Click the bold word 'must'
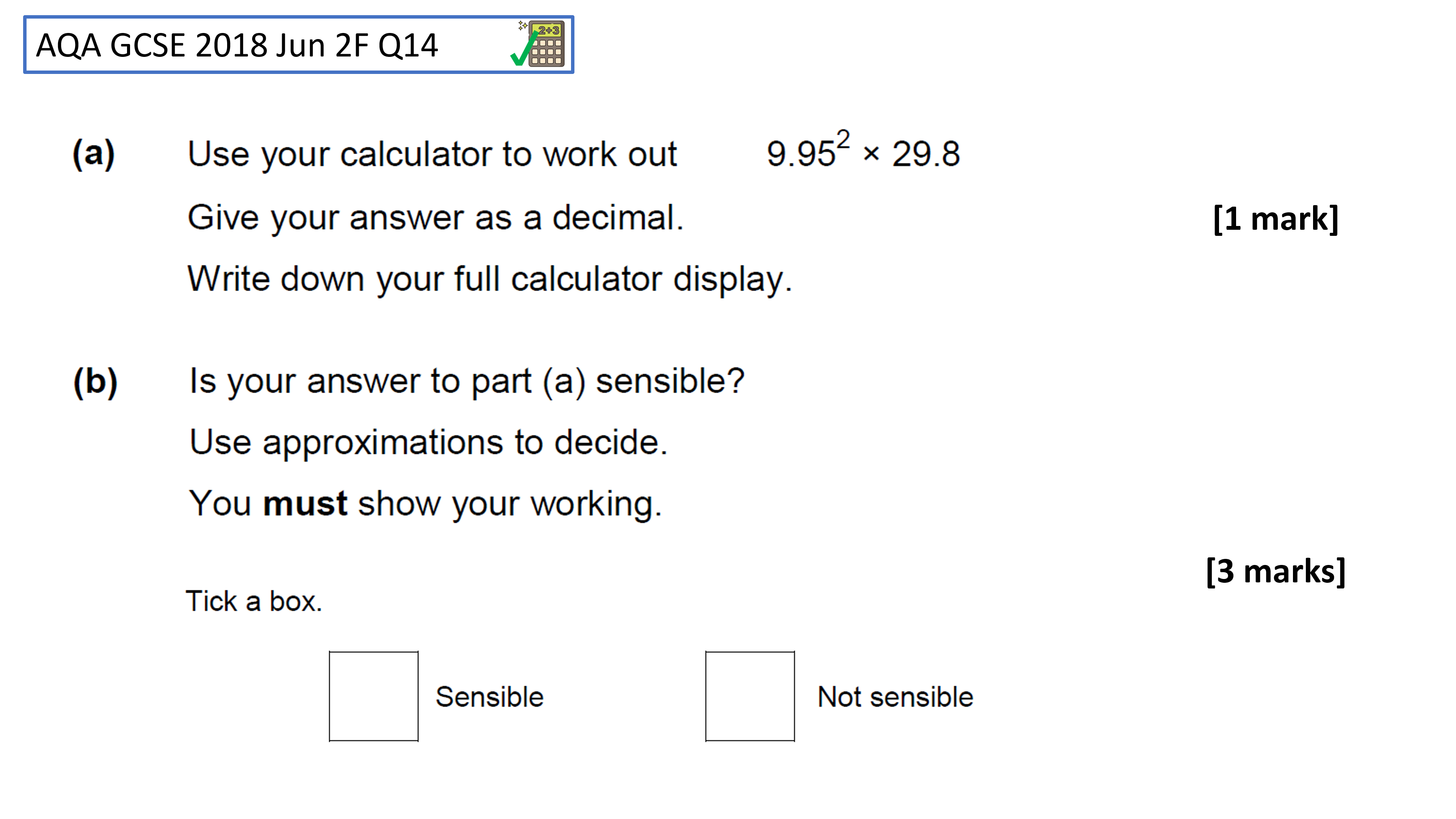Viewport: 1456px width, 819px height. pyautogui.click(x=305, y=504)
